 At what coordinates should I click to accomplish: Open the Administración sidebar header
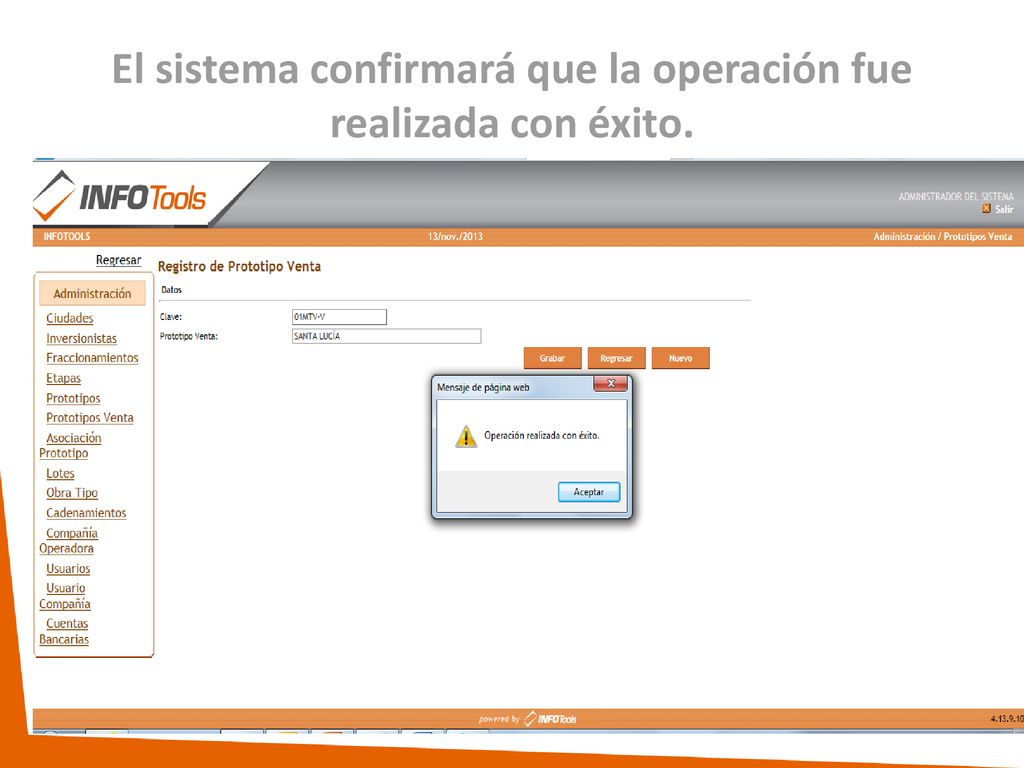(x=92, y=293)
